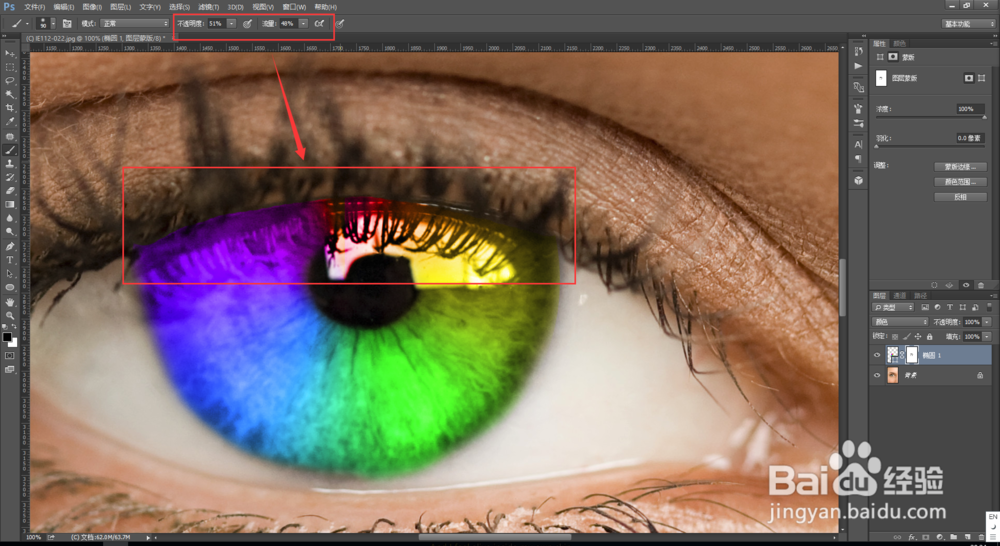The image size is (1000, 546).
Task: Select the Pen tool
Action: pyautogui.click(x=10, y=246)
